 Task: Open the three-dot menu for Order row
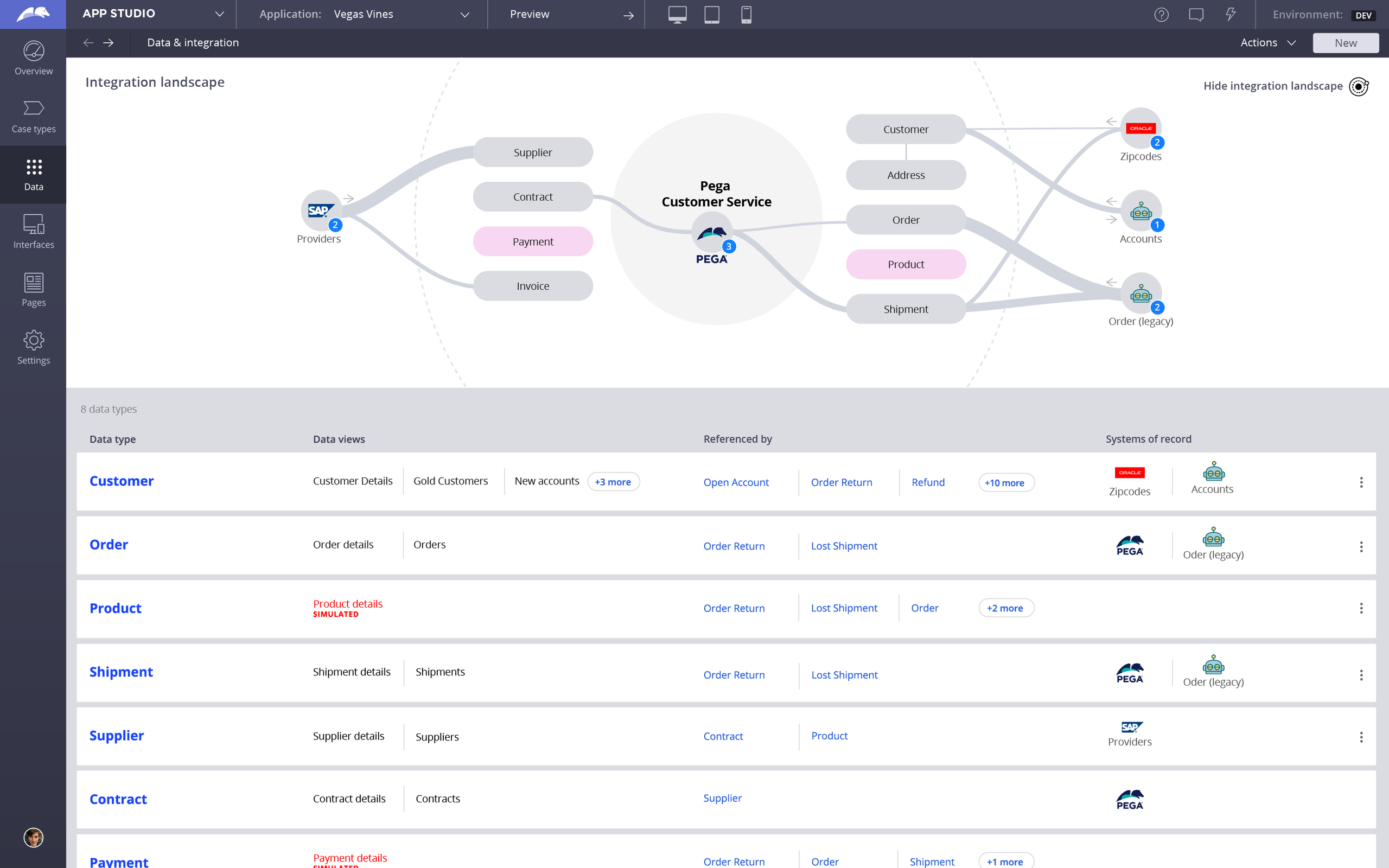(1361, 546)
